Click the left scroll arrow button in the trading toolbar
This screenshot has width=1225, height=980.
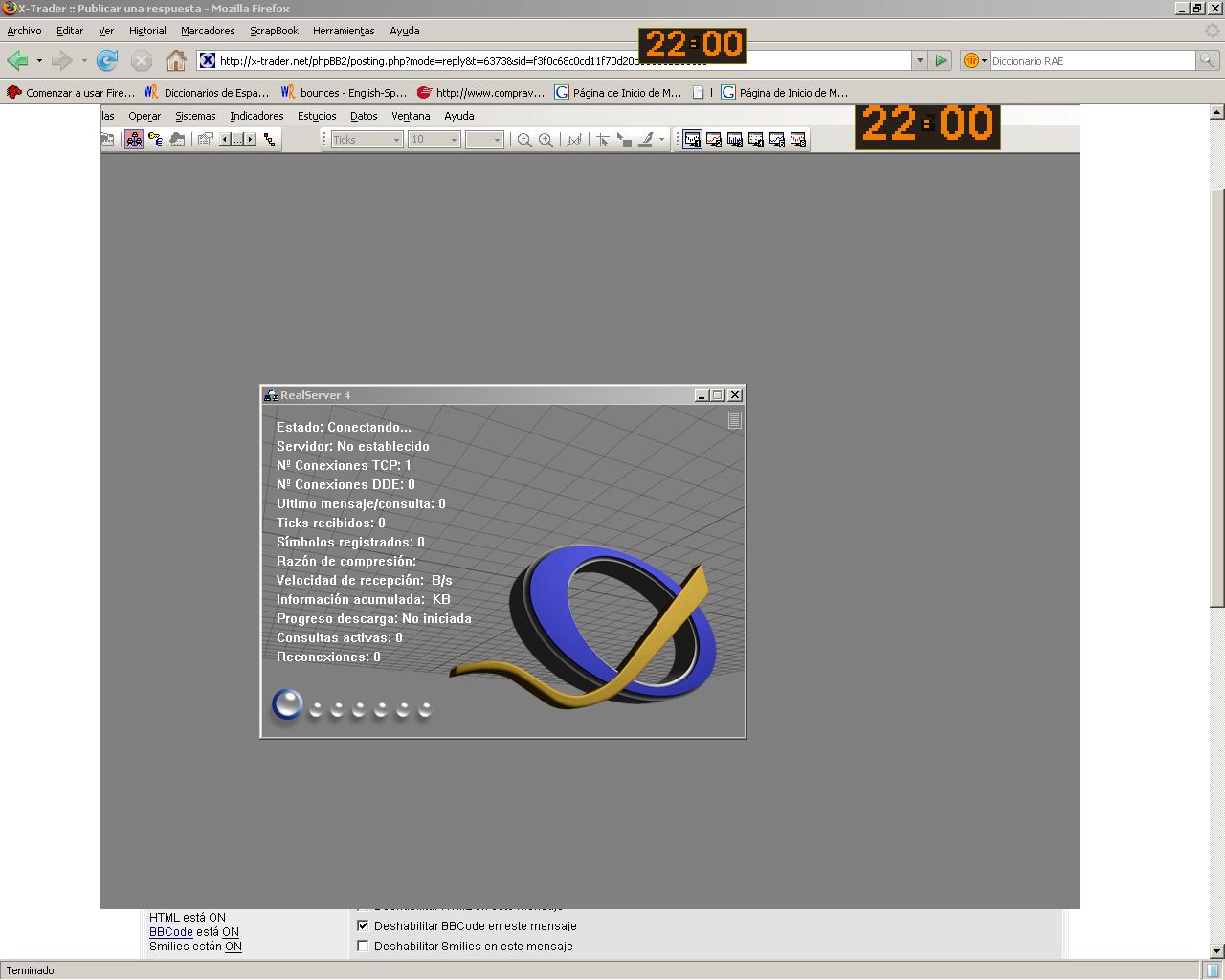pyautogui.click(x=225, y=140)
